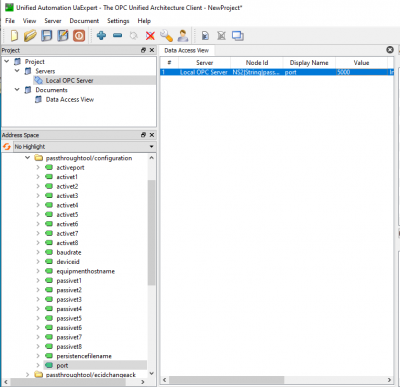The image size is (400, 387).
Task: Select the passivet8 variable node
Action: (69, 346)
